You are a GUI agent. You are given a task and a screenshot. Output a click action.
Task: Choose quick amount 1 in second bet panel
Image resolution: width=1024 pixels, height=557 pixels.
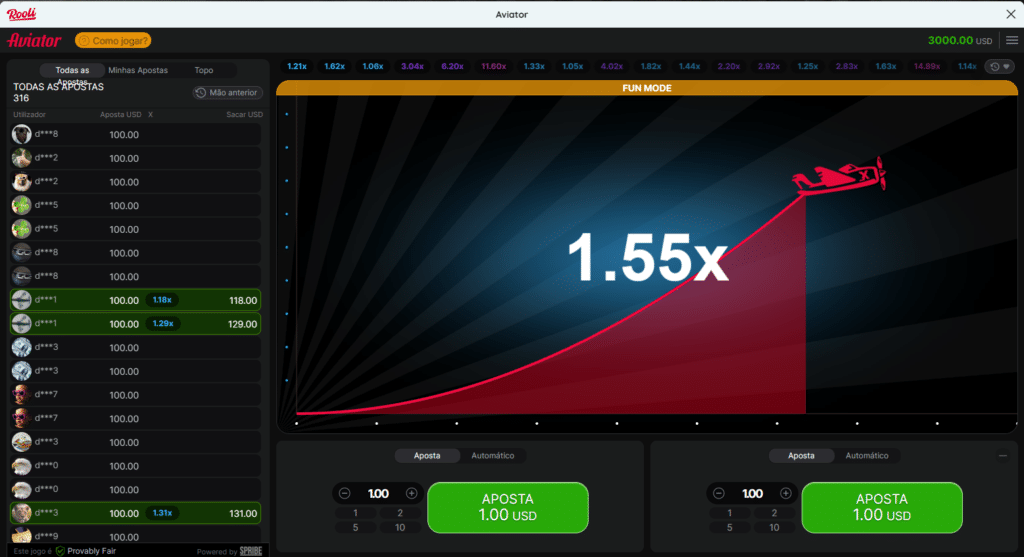point(729,513)
